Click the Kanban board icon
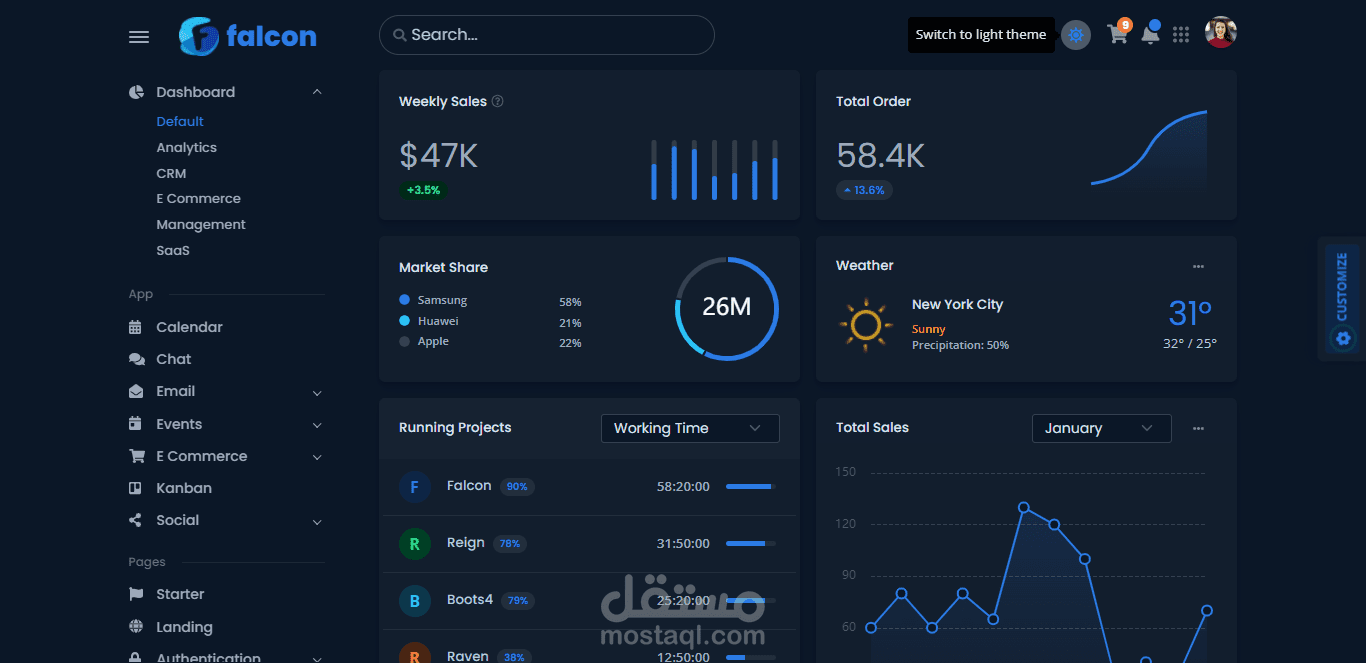Image resolution: width=1366 pixels, height=663 pixels. click(136, 488)
